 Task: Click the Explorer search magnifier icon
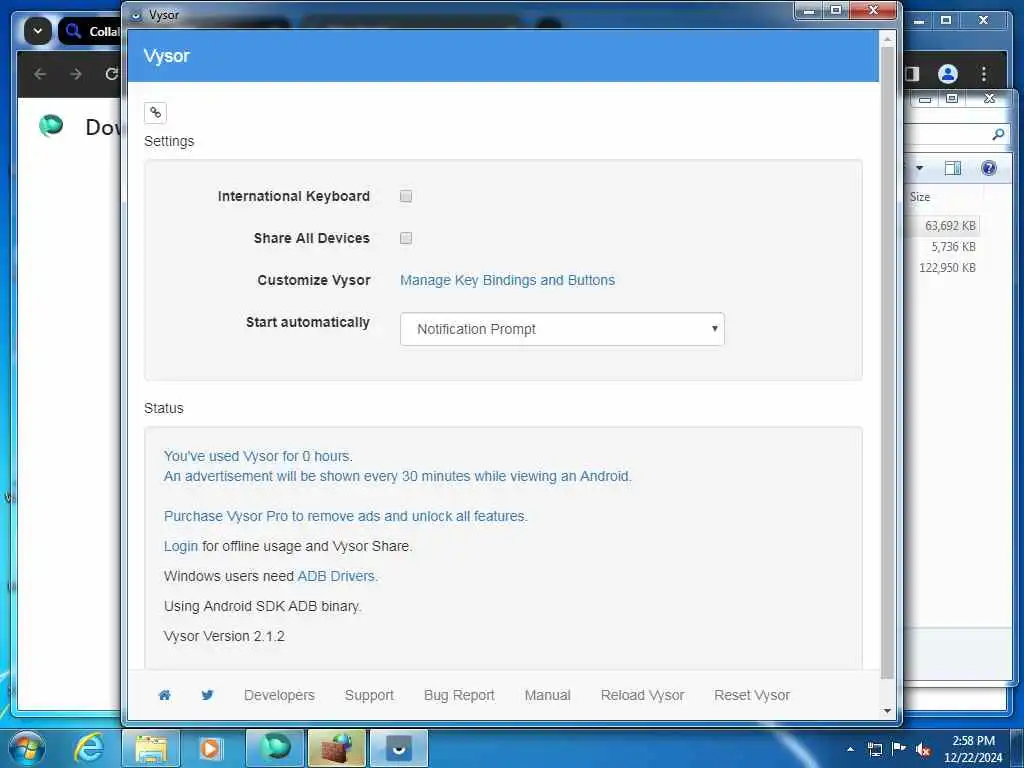998,134
